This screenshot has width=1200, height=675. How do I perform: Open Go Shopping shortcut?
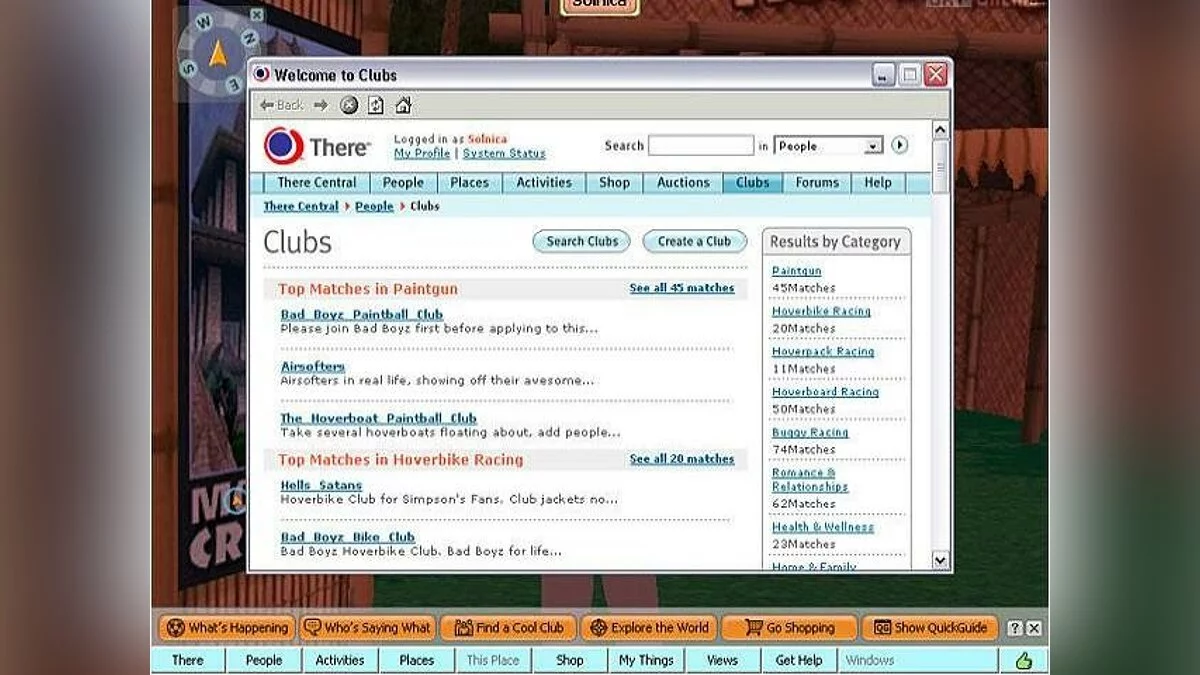coord(789,628)
